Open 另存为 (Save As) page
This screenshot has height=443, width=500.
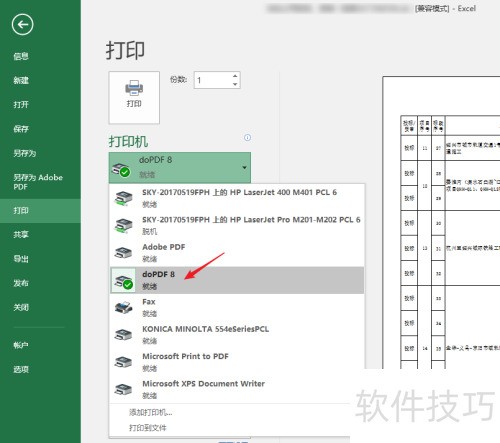(x=24, y=153)
